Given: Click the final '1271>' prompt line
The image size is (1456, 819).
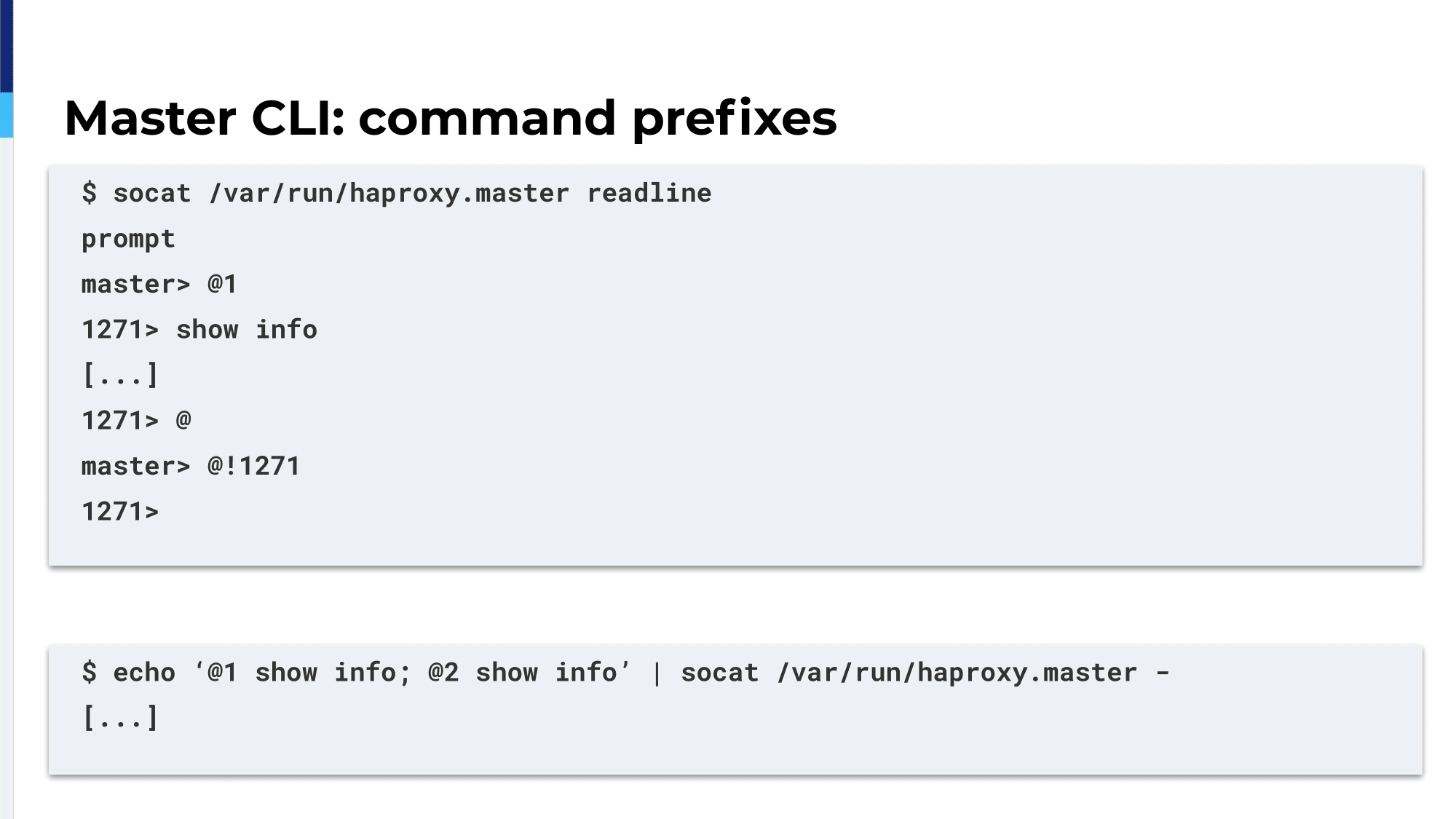Looking at the screenshot, I should 120,512.
